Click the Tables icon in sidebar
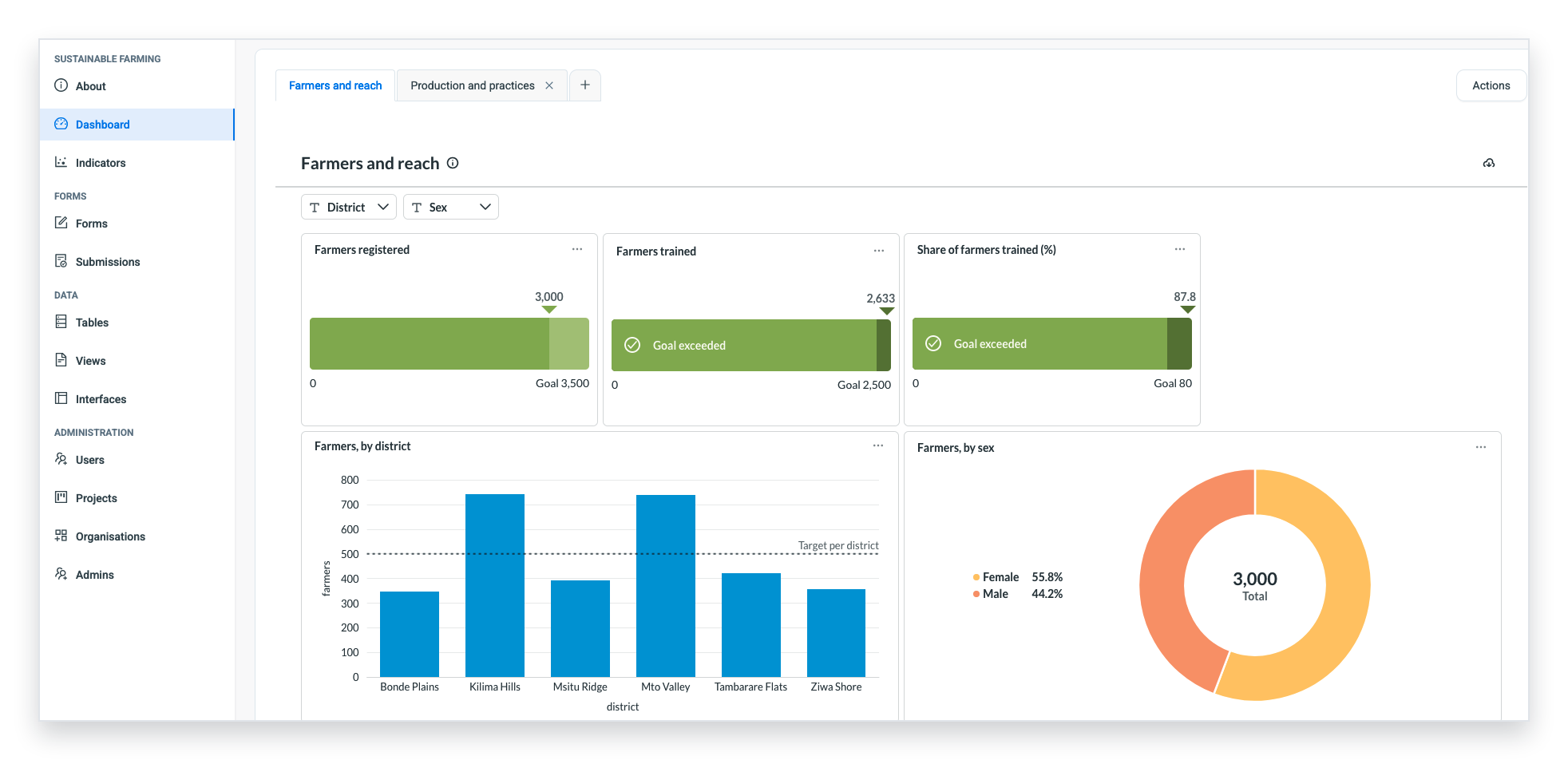This screenshot has width=1568, height=760. pos(61,322)
